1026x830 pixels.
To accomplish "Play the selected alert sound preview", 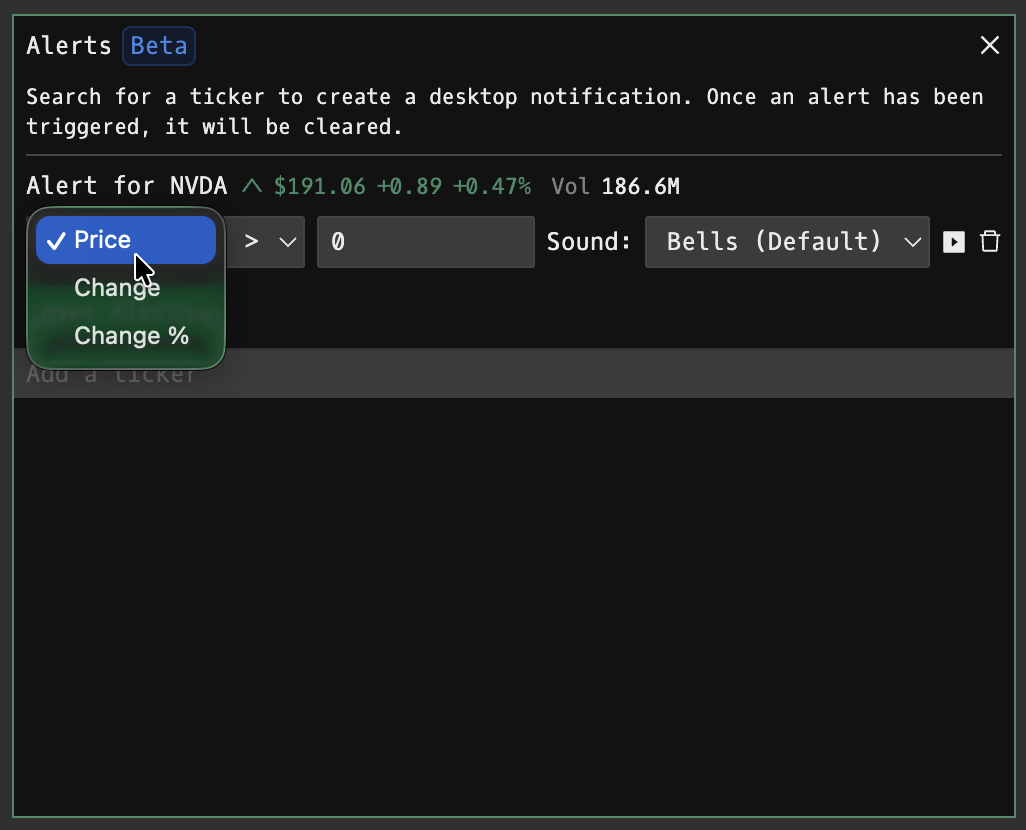I will [953, 242].
